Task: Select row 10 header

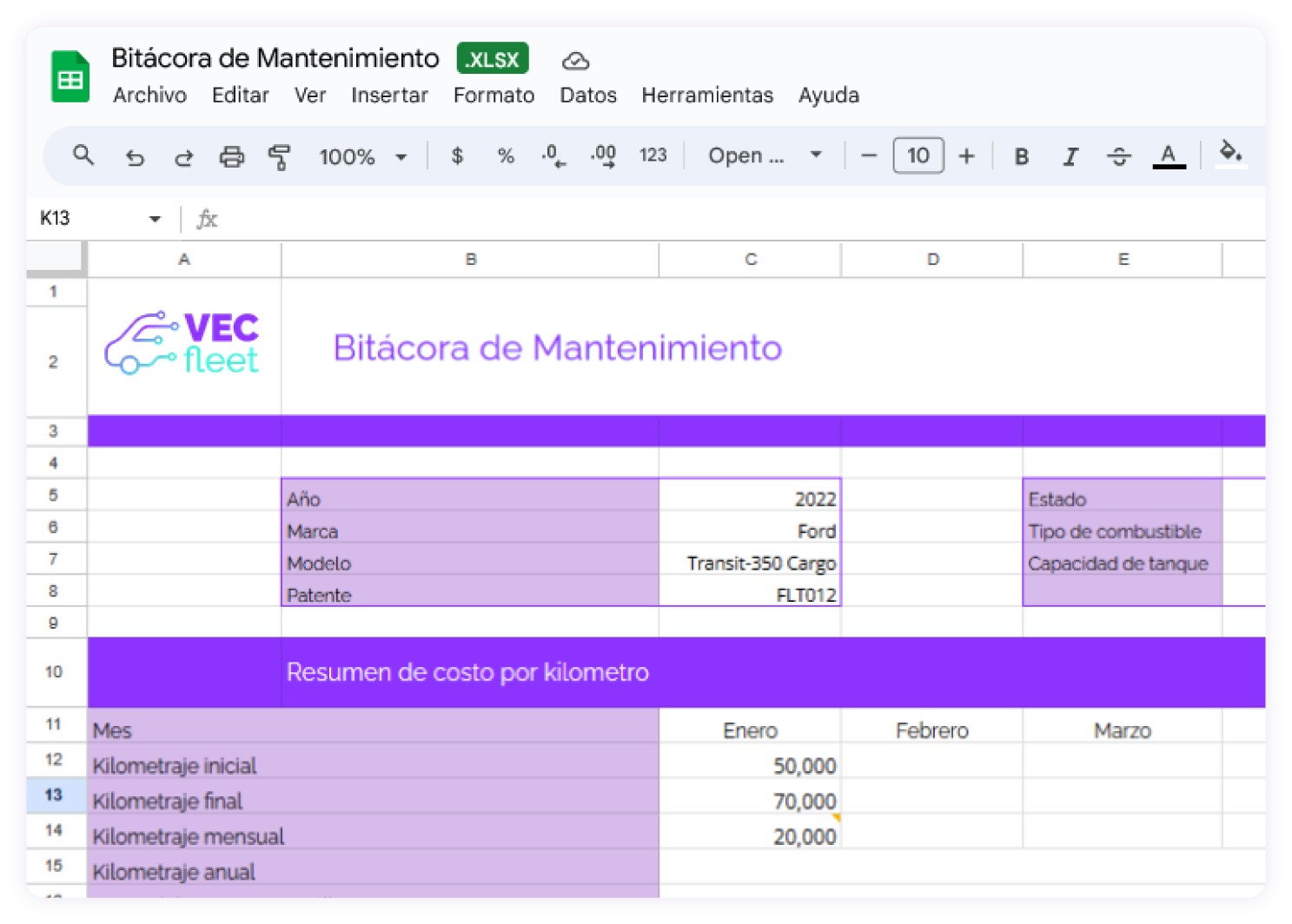Action: (x=55, y=672)
